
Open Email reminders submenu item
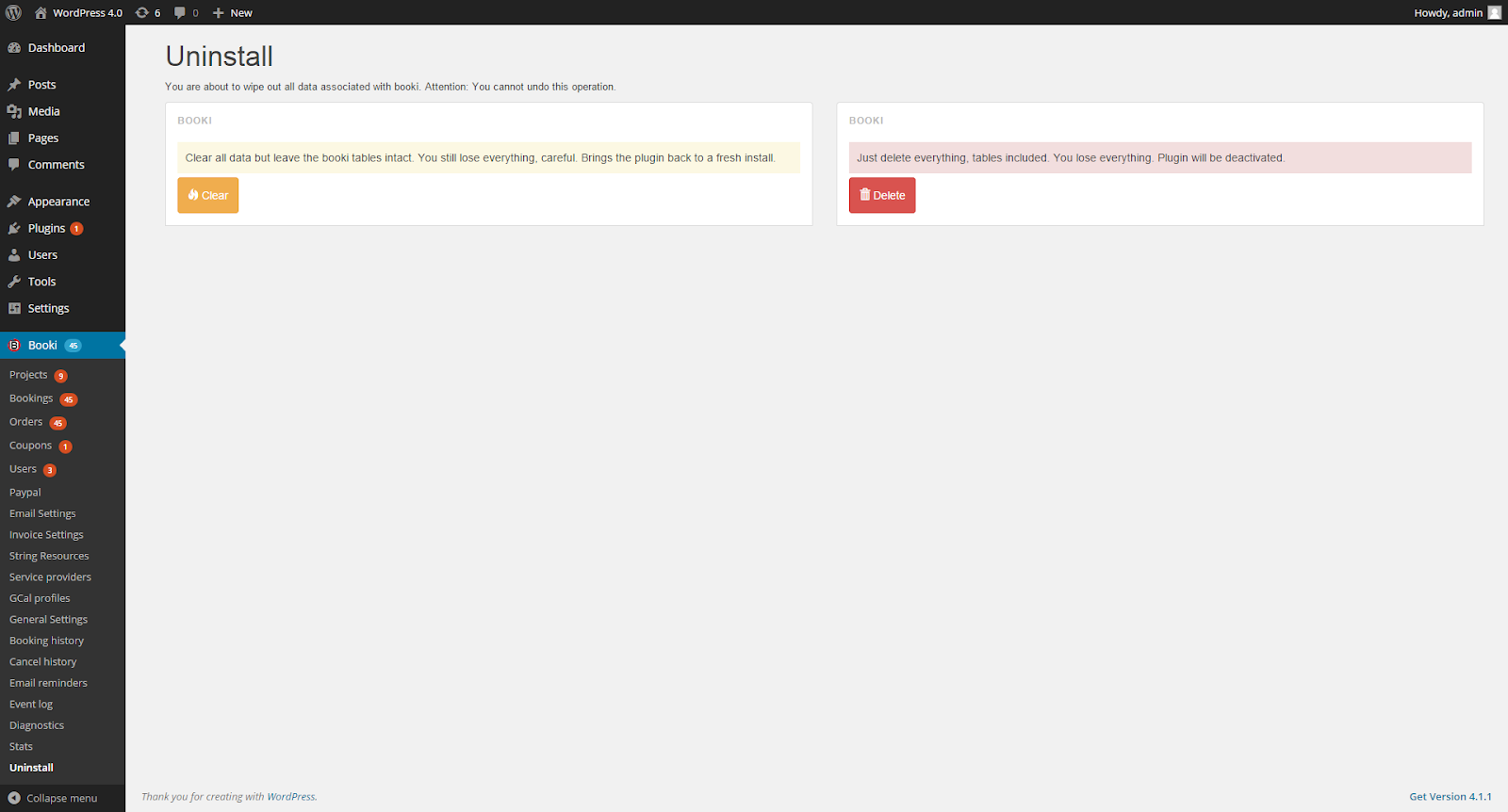pyautogui.click(x=48, y=683)
